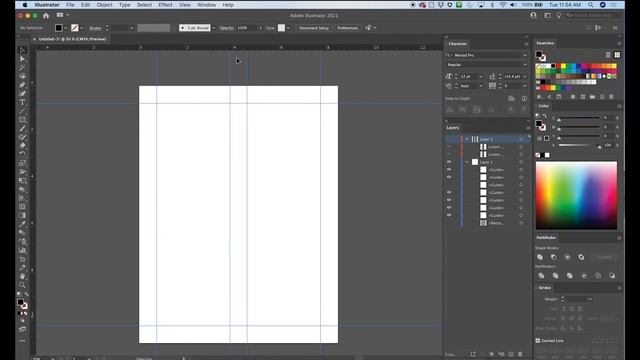Pick a color from Color spectrum
This screenshot has height=360, width=640.
tap(576, 195)
